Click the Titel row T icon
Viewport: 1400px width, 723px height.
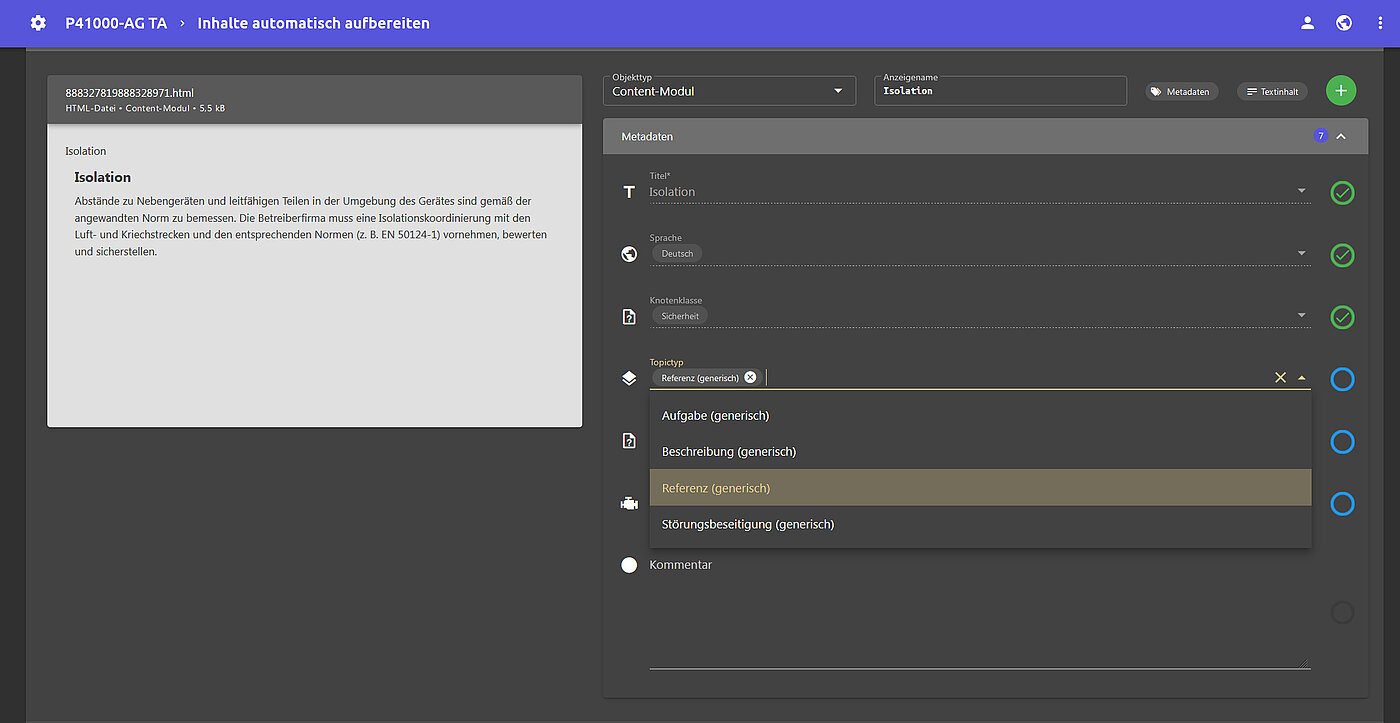[x=629, y=192]
